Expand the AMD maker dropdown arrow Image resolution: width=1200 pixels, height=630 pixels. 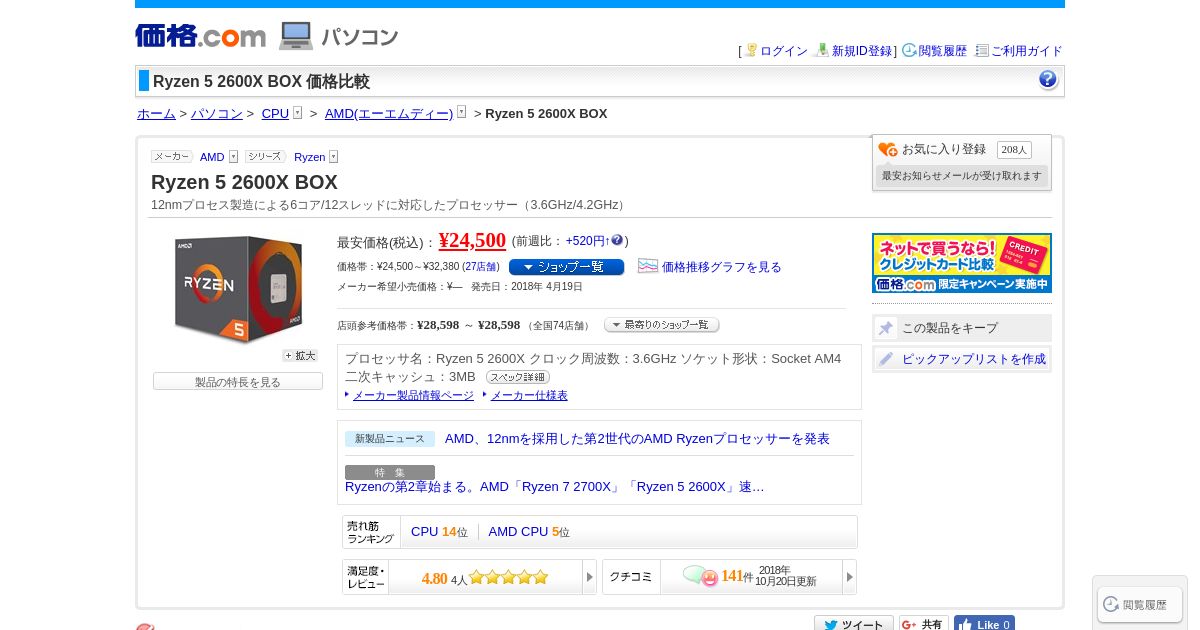click(233, 157)
